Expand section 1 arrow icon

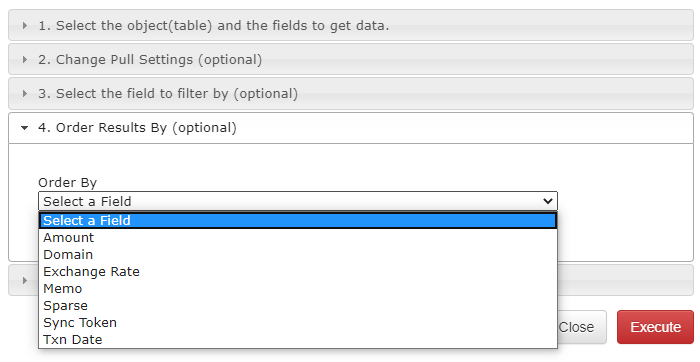[25, 26]
